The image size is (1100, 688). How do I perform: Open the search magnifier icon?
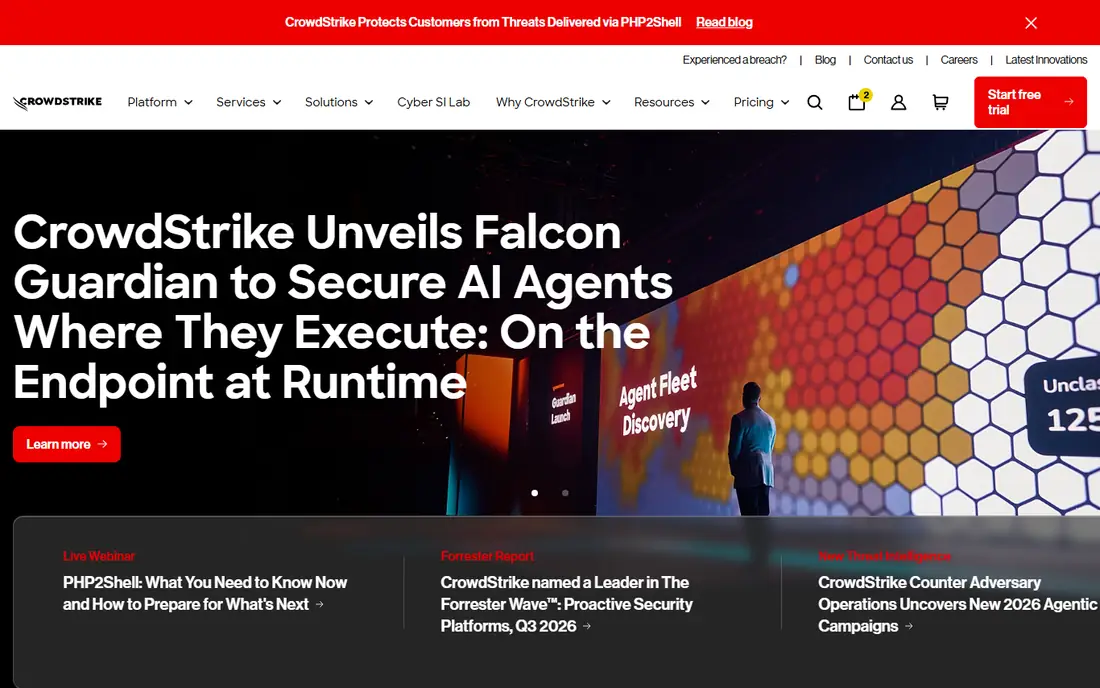tap(814, 102)
